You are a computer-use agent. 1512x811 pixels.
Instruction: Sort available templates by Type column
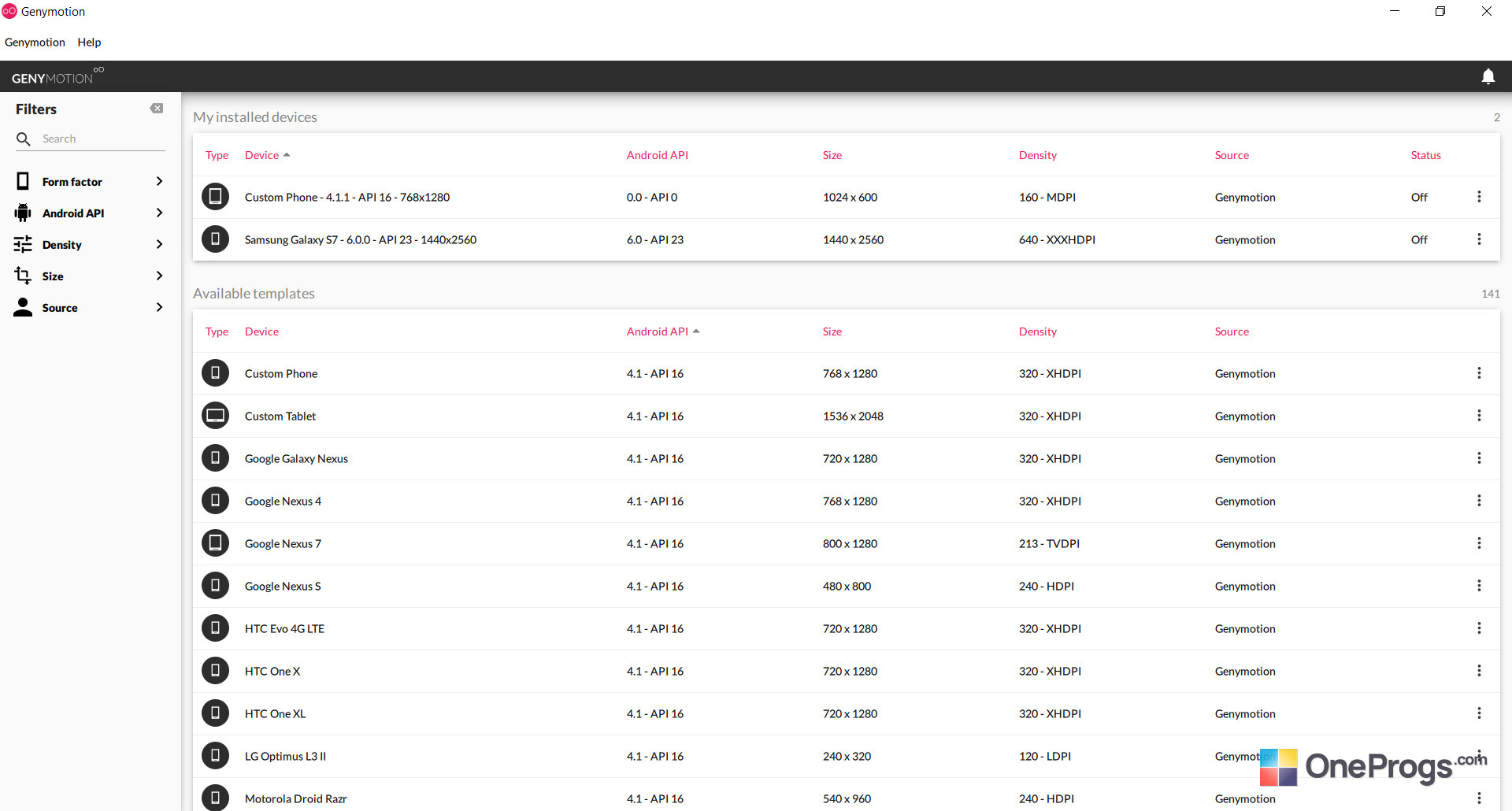pyautogui.click(x=217, y=331)
